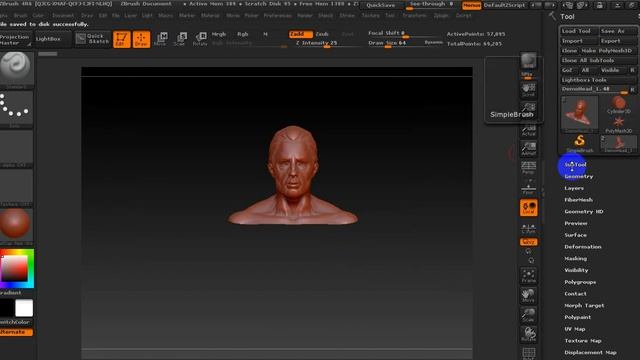Click the Scale view icon in the right shelf

pos(529,315)
